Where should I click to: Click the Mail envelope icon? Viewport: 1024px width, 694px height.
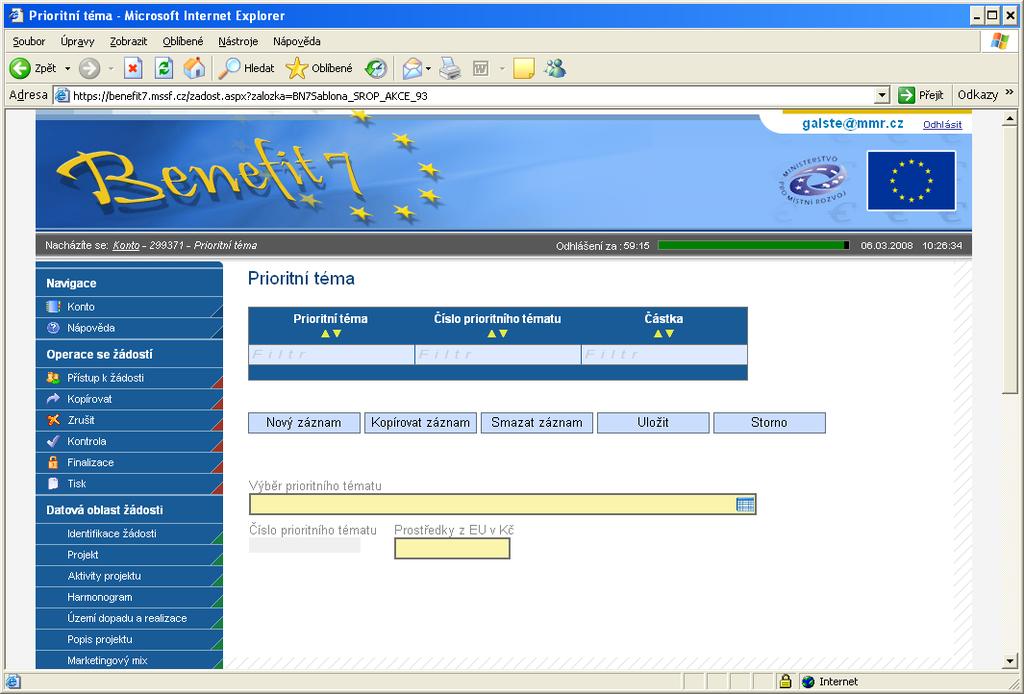[411, 68]
